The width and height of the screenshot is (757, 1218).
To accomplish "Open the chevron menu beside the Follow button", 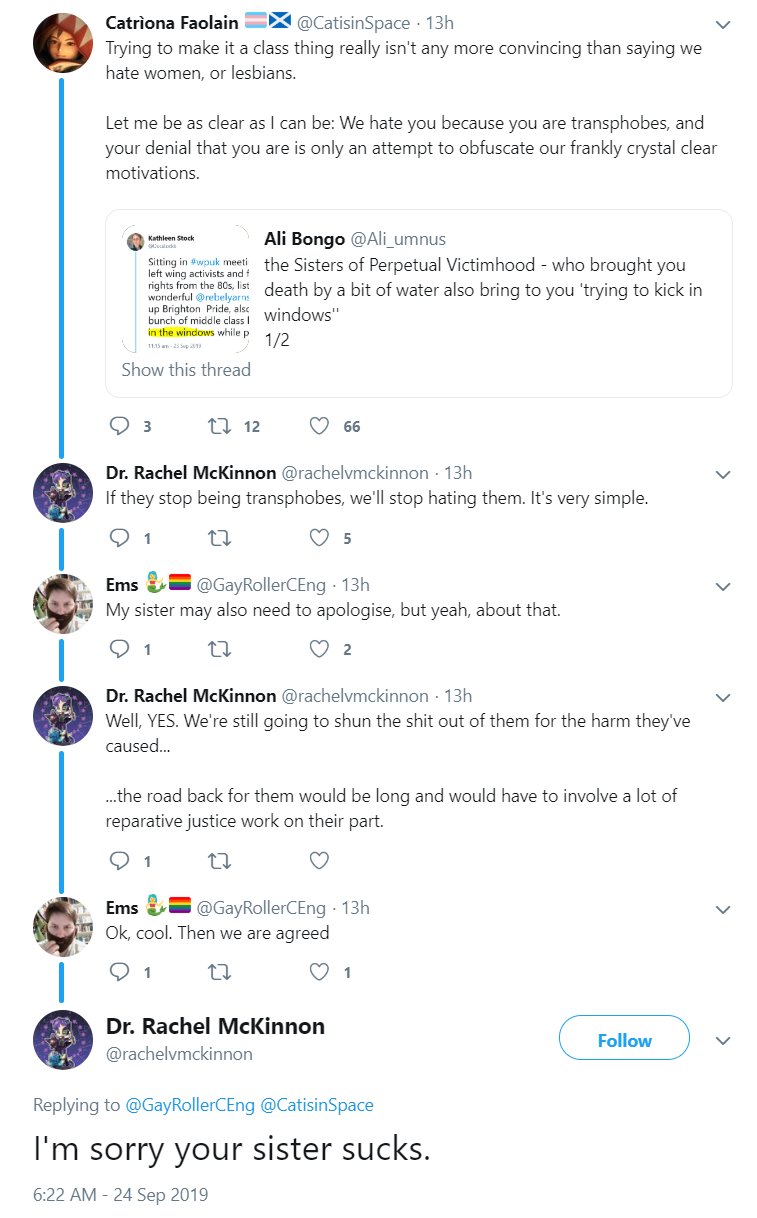I will (x=723, y=1040).
